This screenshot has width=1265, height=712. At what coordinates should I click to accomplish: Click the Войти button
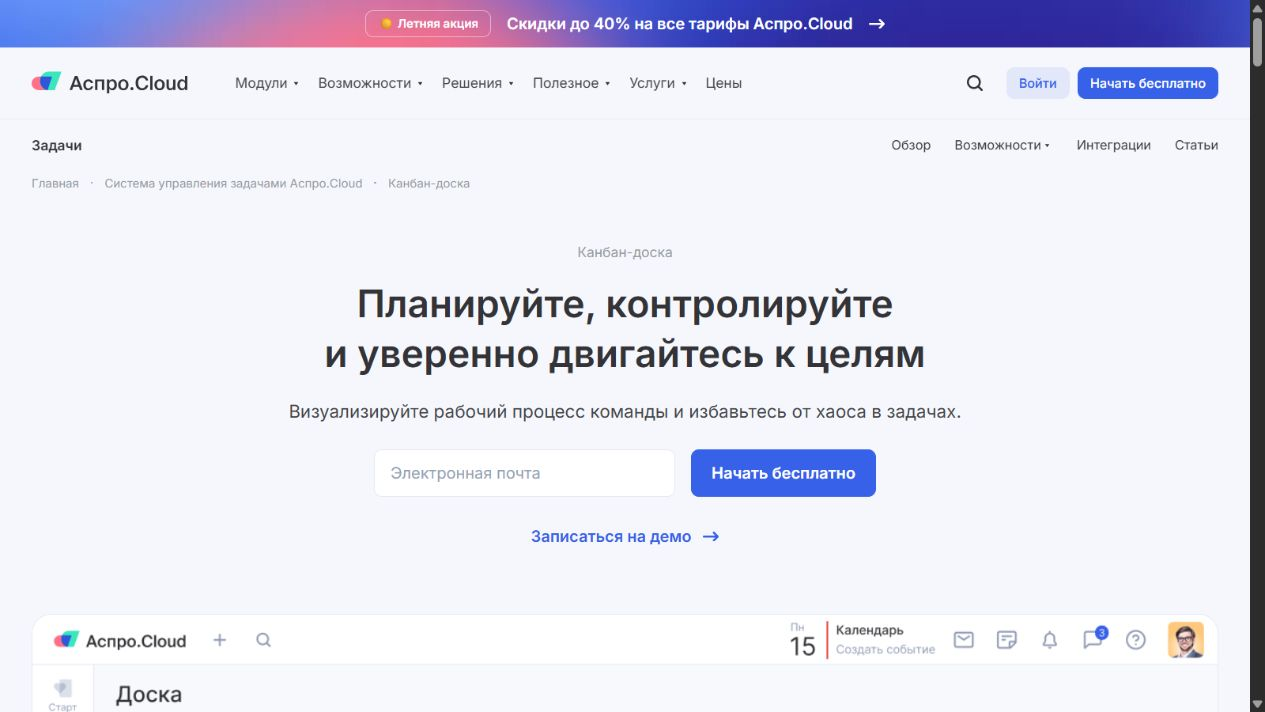click(x=1038, y=83)
